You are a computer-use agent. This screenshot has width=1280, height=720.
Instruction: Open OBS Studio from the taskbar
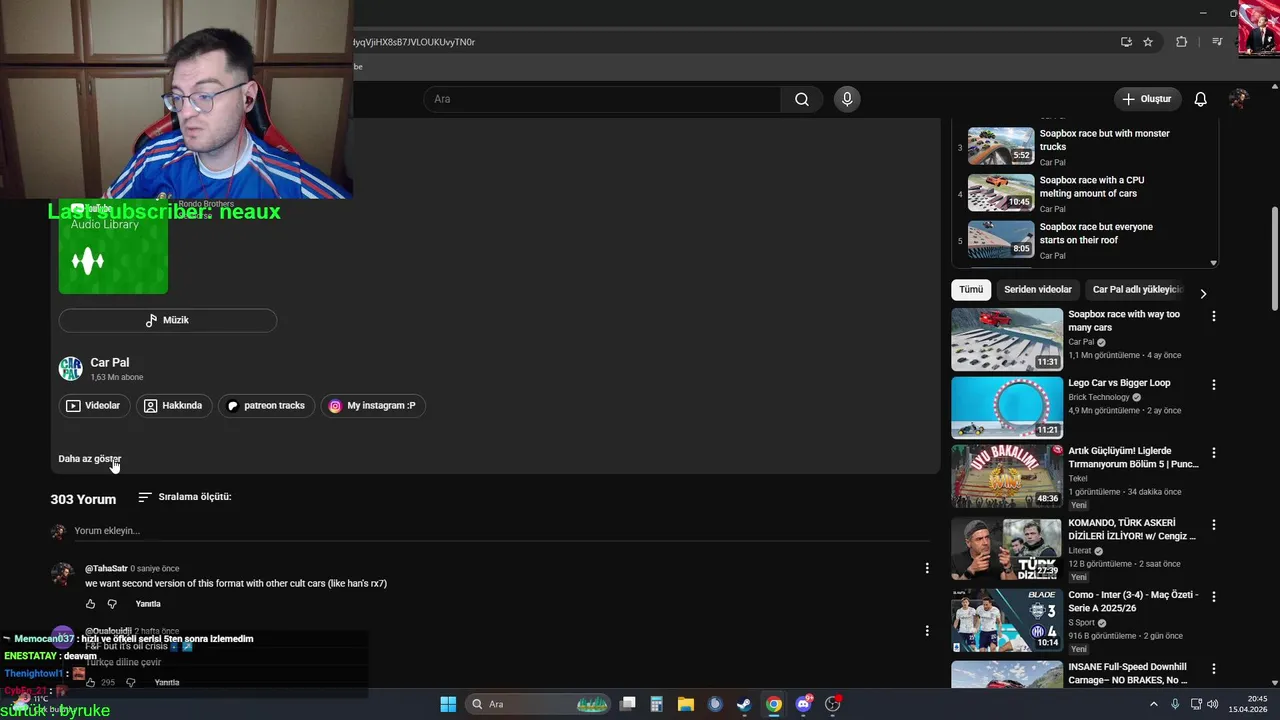(x=832, y=704)
